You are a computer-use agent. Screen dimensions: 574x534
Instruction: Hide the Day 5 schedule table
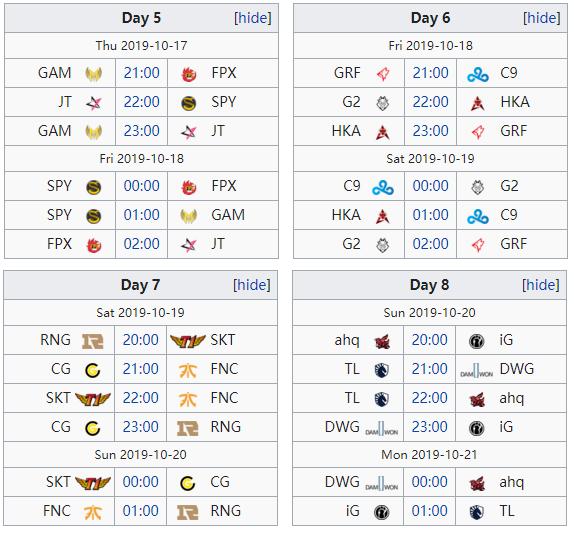click(253, 18)
